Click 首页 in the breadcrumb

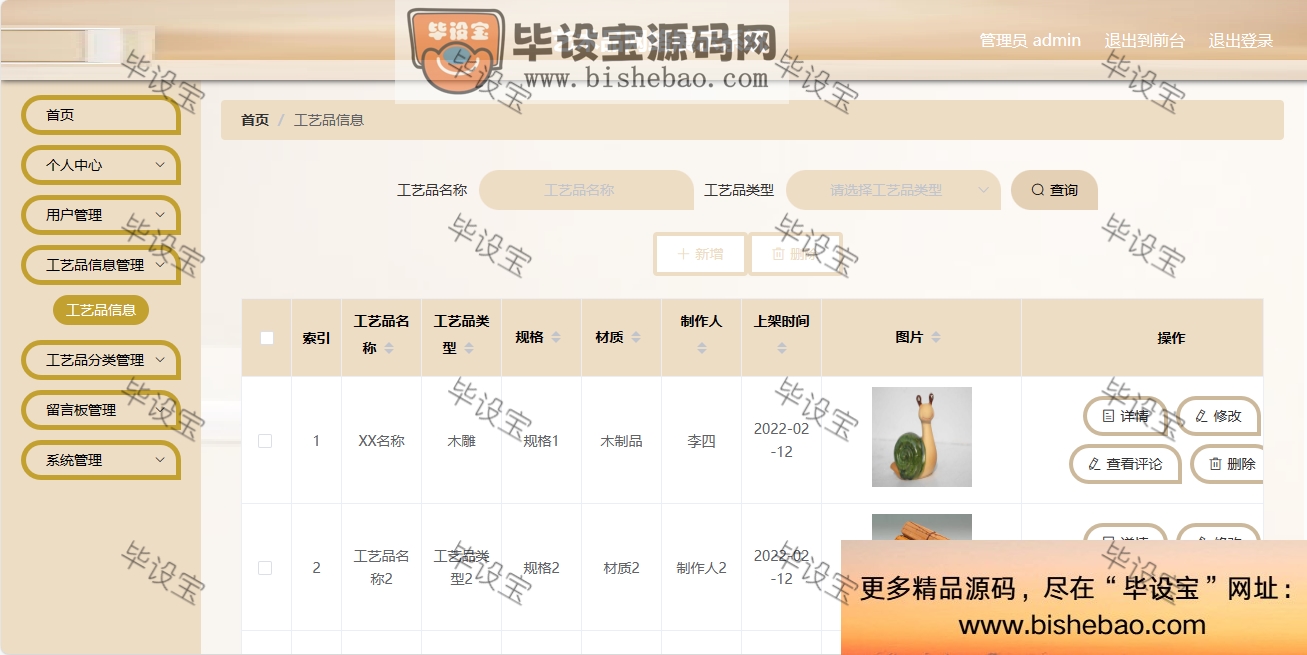255,120
